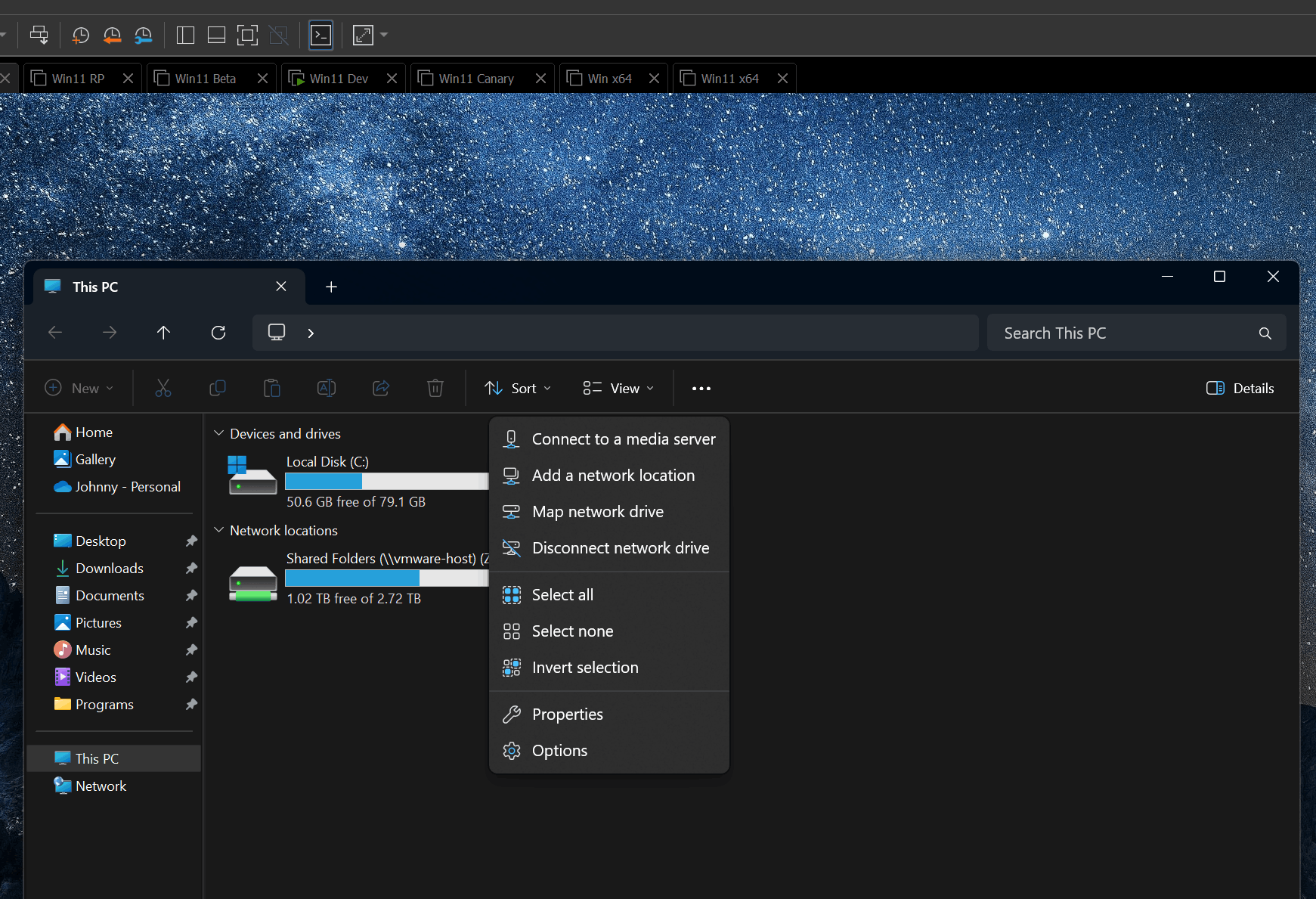Add a new File Explorer tab
Screen dimensions: 1316x899
click(331, 287)
